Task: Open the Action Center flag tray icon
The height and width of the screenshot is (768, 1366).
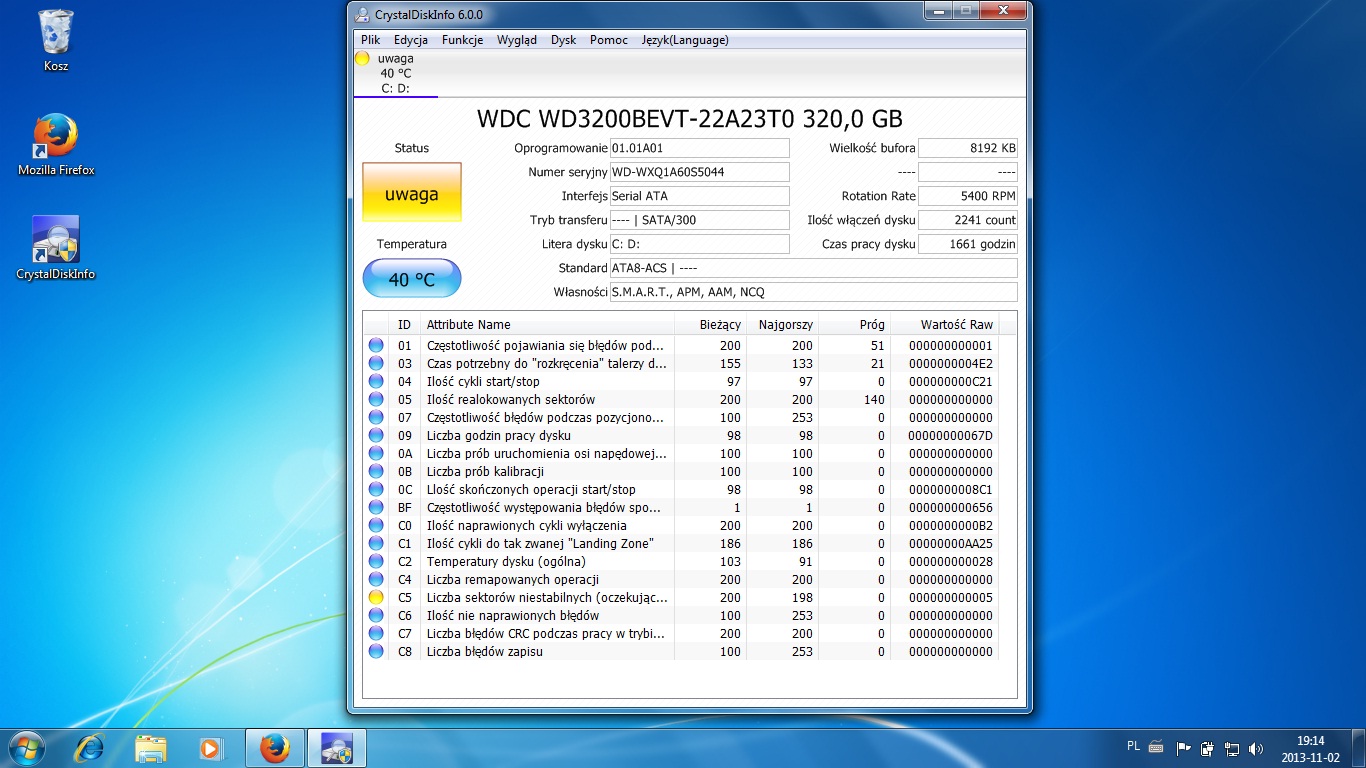Action: click(x=1183, y=748)
